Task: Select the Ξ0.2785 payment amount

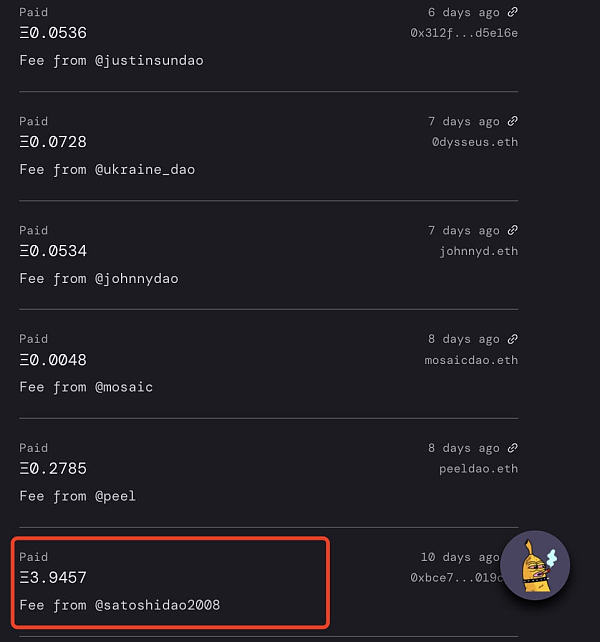Action: pos(53,468)
